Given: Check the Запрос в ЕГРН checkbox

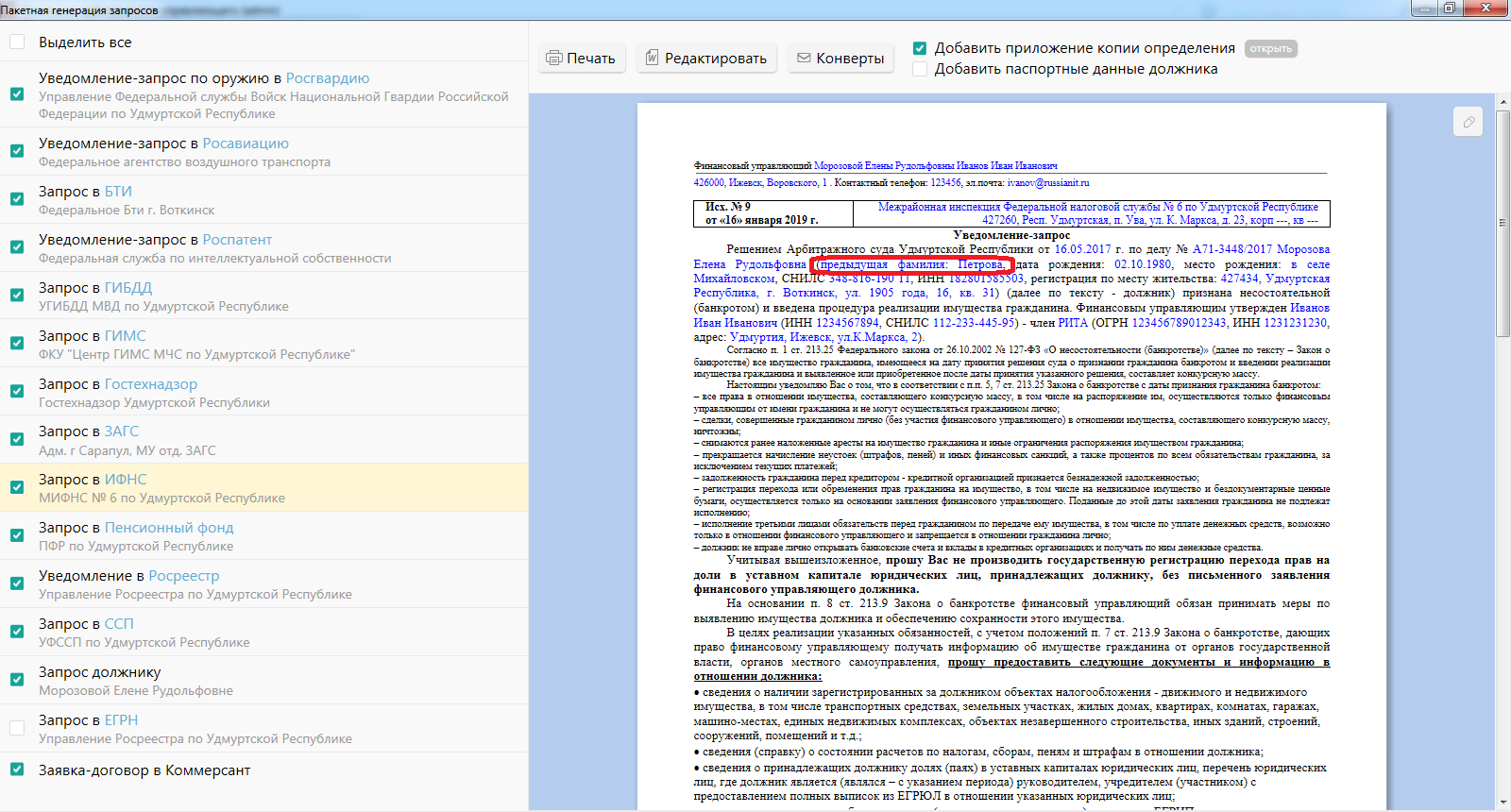Looking at the screenshot, I should pos(17,728).
